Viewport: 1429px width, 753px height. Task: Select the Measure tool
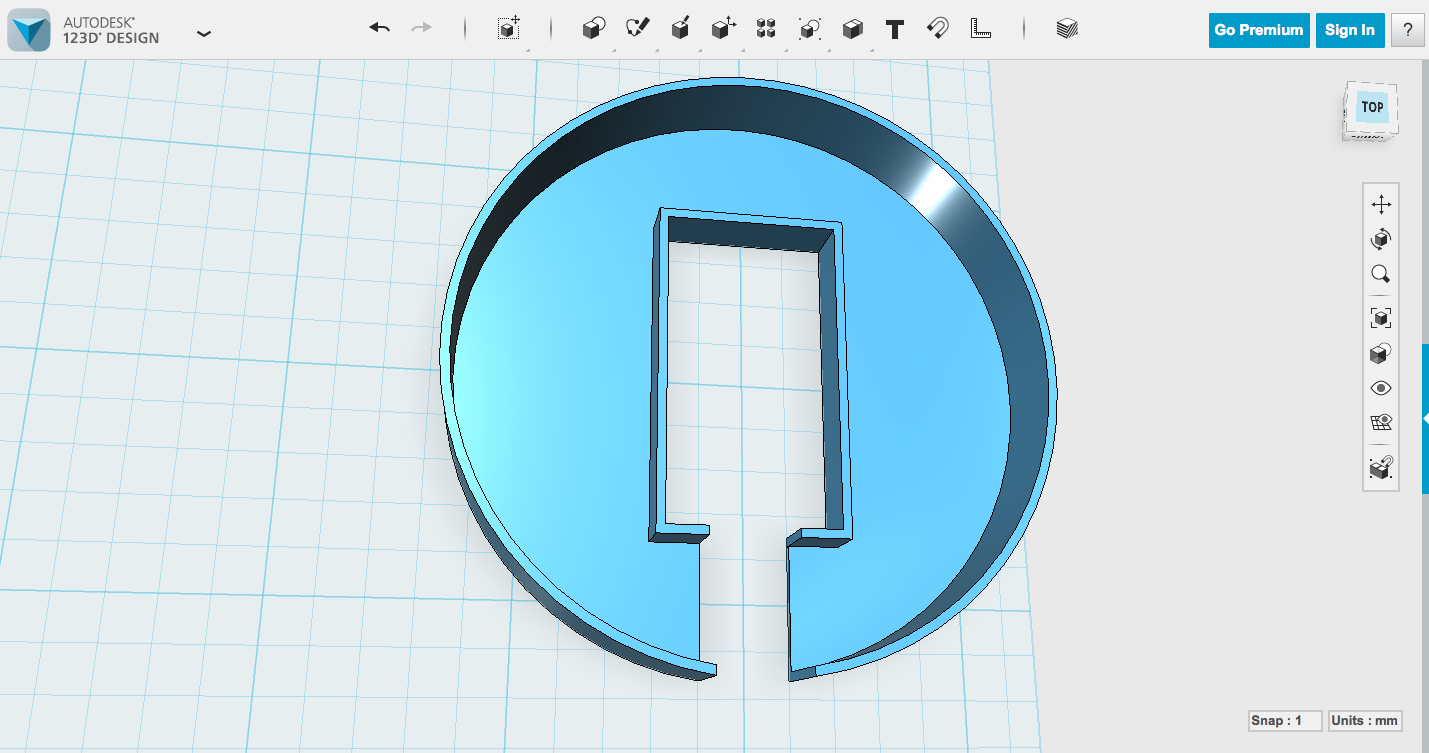click(980, 29)
